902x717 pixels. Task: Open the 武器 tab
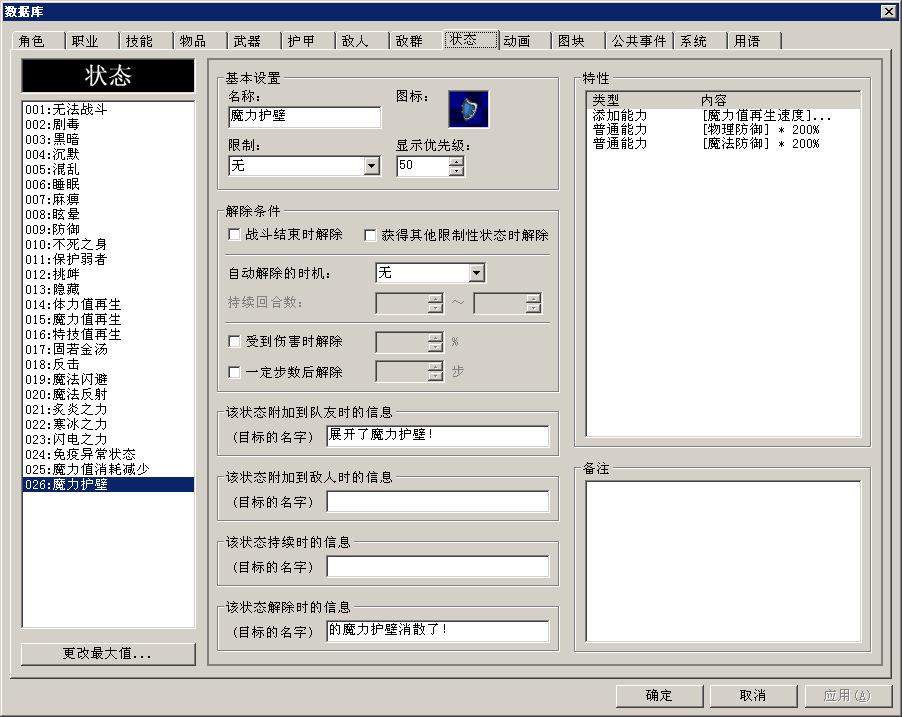coord(254,41)
